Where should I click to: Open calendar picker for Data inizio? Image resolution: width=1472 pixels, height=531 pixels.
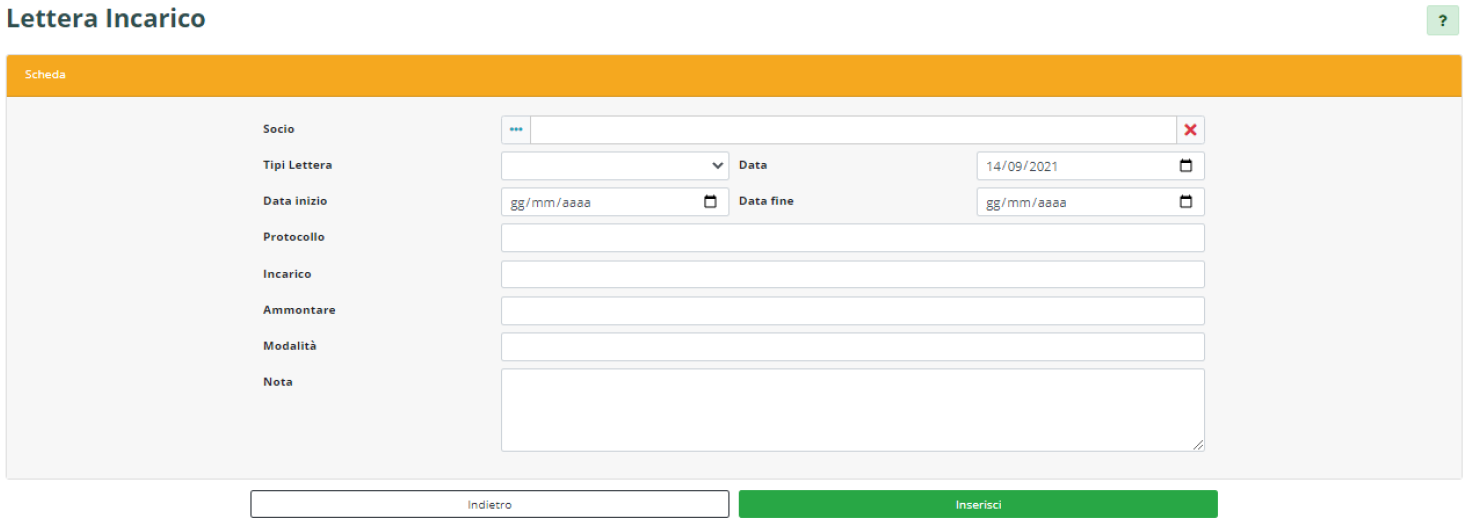[x=710, y=202]
